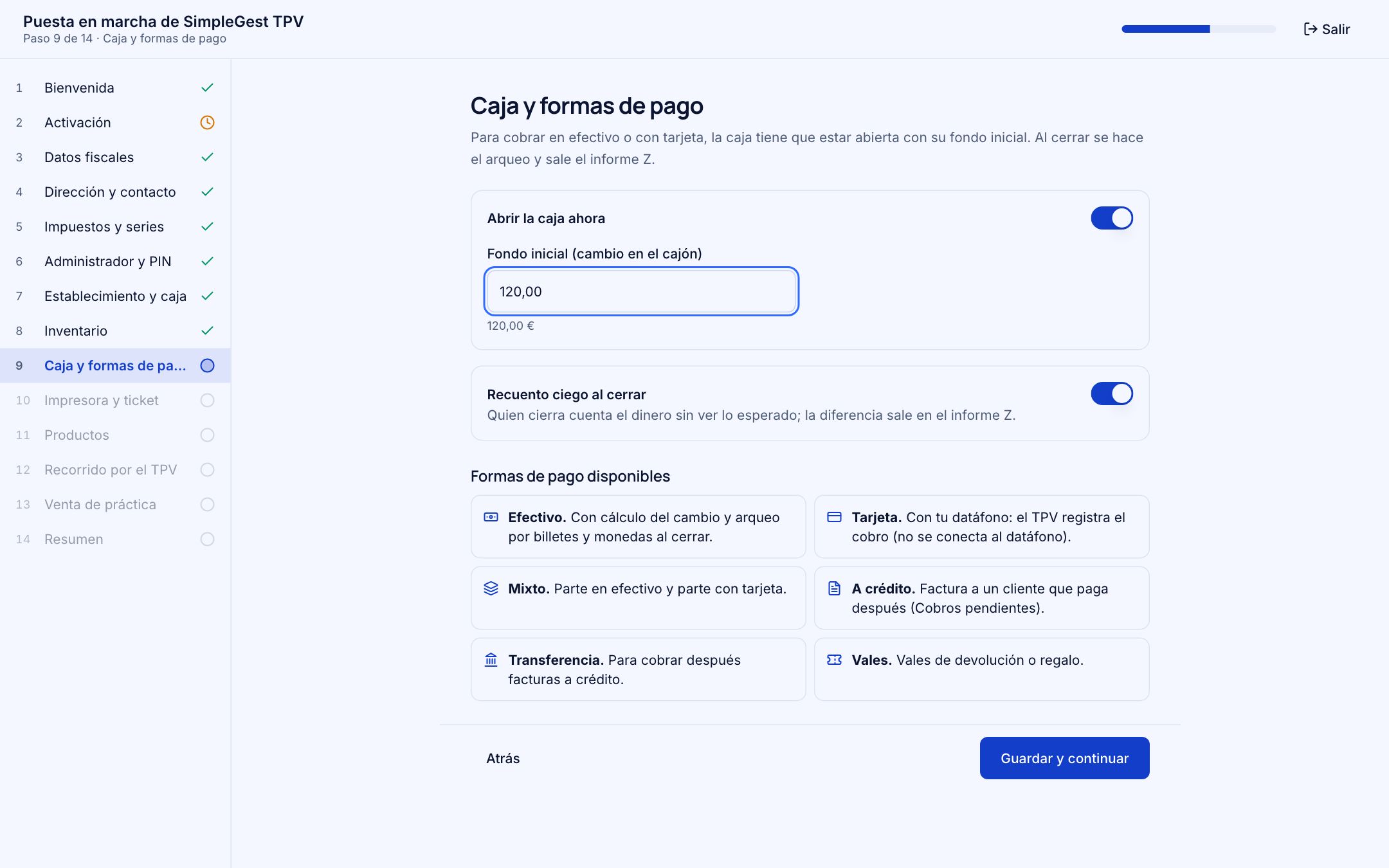Click the orange clock icon beside Activación

207,122
